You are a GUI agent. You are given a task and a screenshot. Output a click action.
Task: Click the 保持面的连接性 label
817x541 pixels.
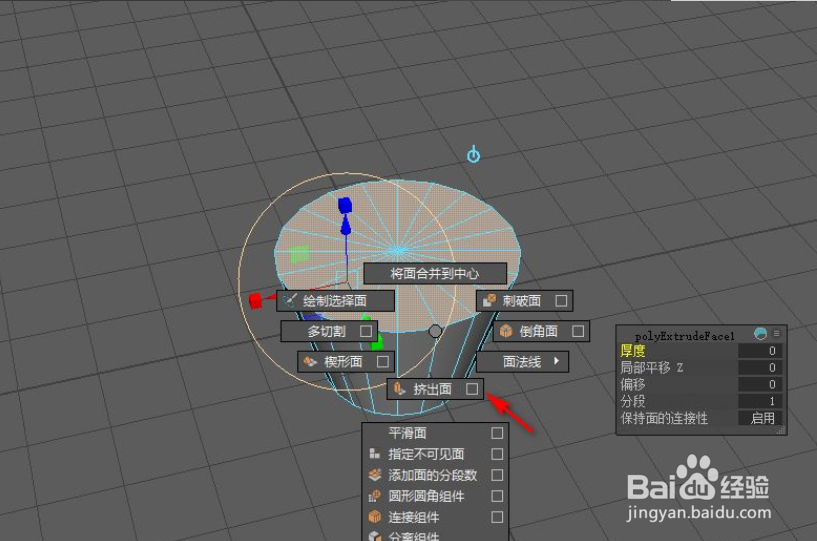pos(664,418)
